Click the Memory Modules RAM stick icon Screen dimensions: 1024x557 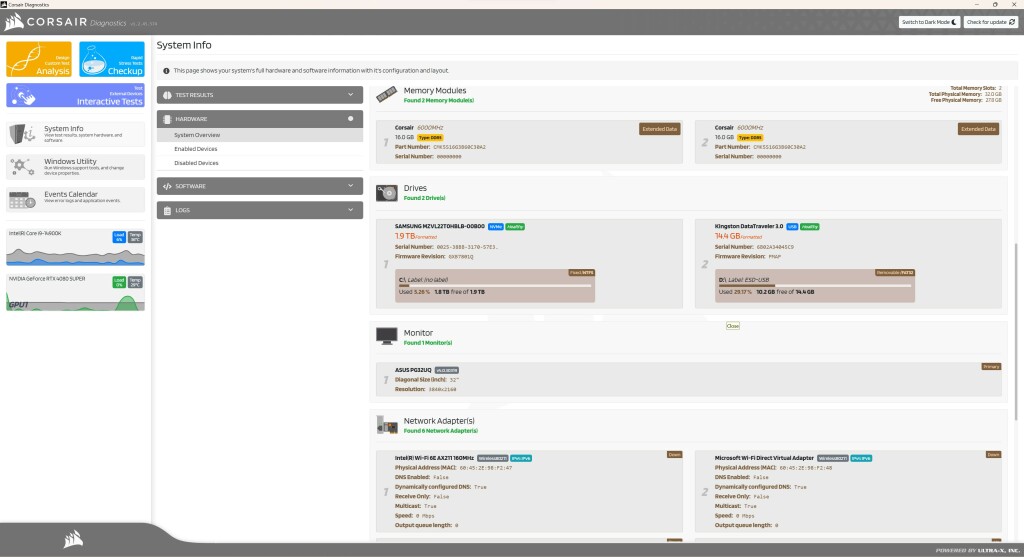387,95
